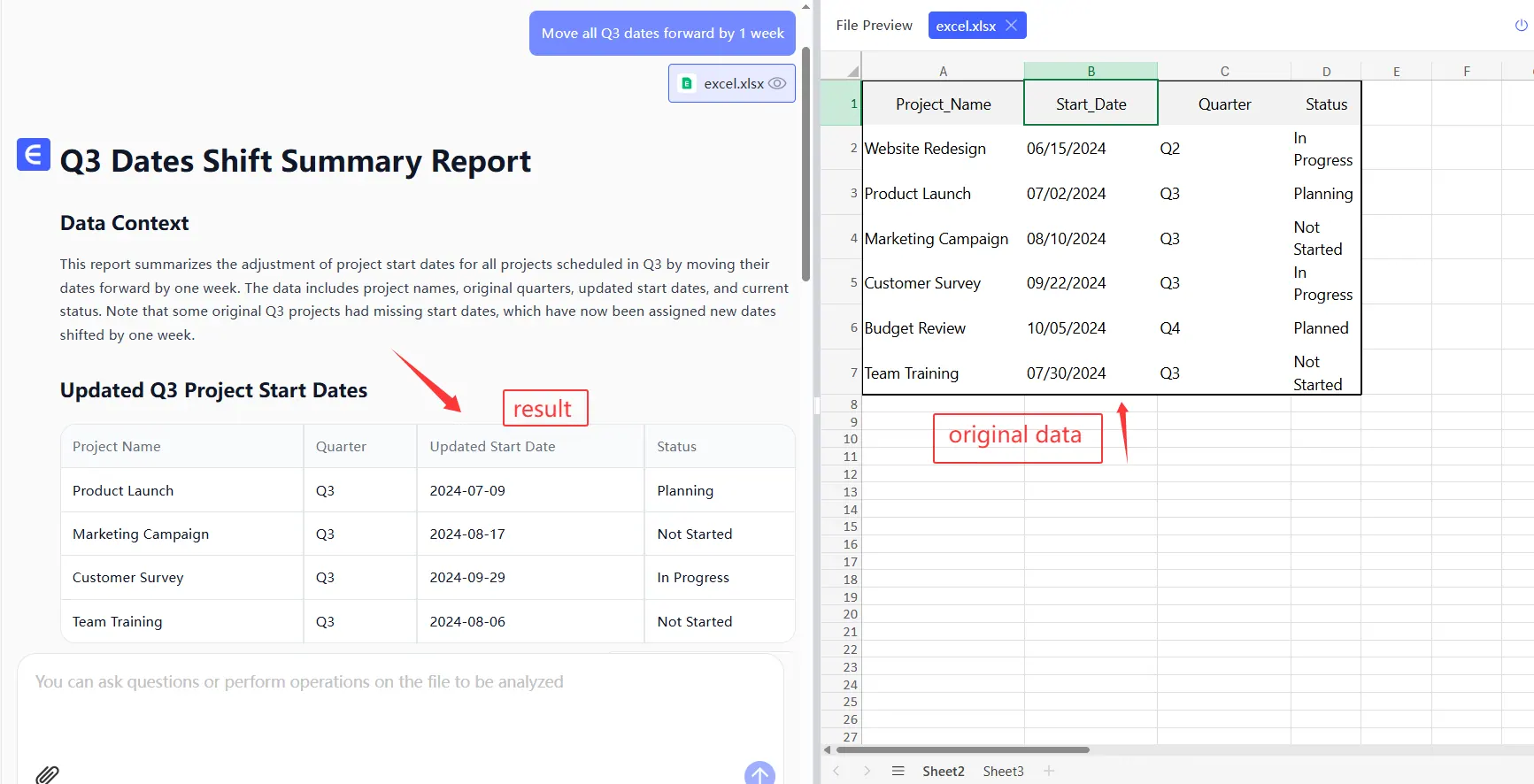Click the select-all corner triangle of spreadsheet
Screen dimensions: 1534x784
(852, 72)
